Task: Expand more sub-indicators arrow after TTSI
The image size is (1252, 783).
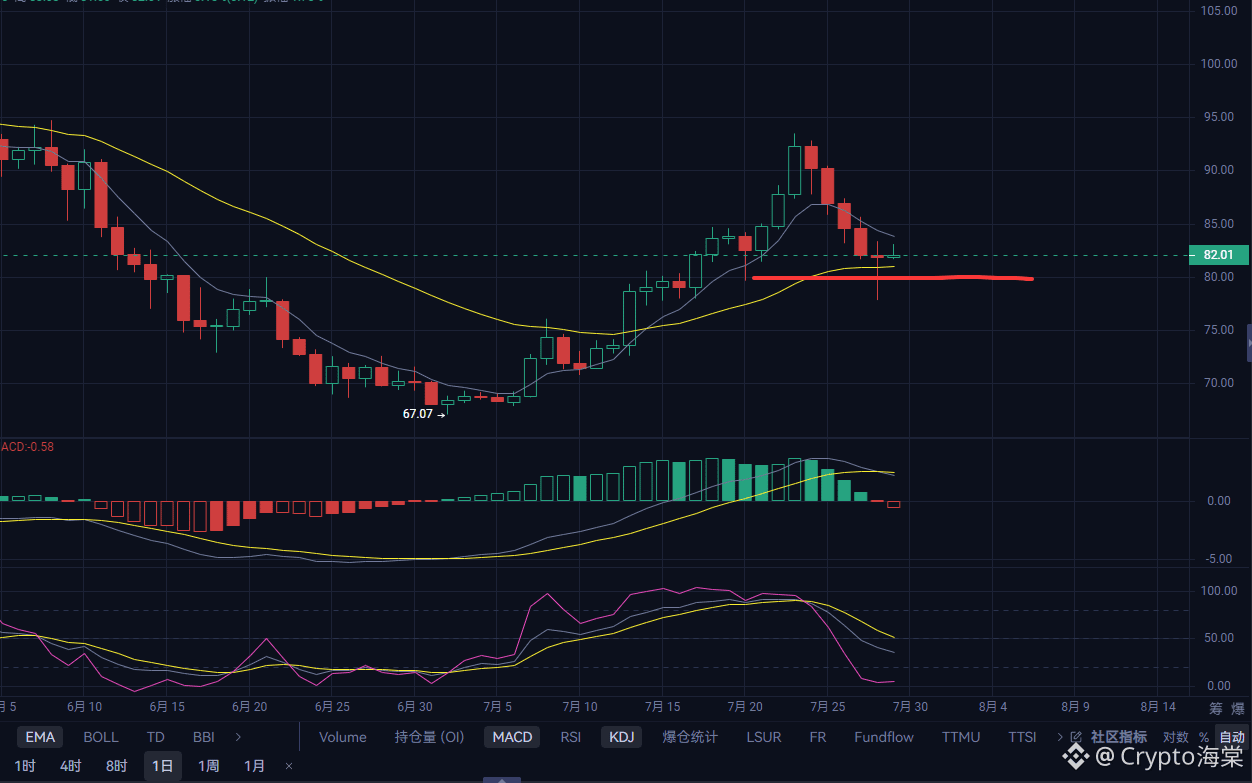Action: pyautogui.click(x=1060, y=737)
